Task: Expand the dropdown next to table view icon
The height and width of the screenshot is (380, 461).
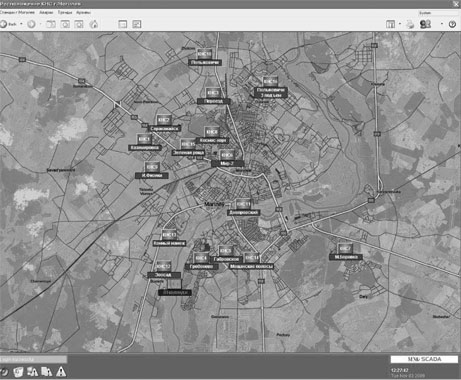Action: tap(400, 24)
